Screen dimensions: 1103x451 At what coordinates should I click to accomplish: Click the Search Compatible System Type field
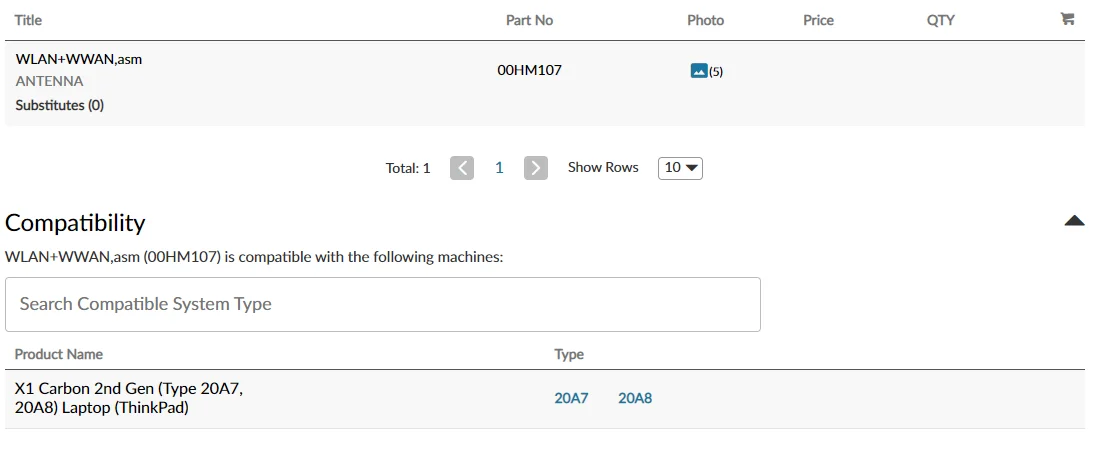click(382, 304)
